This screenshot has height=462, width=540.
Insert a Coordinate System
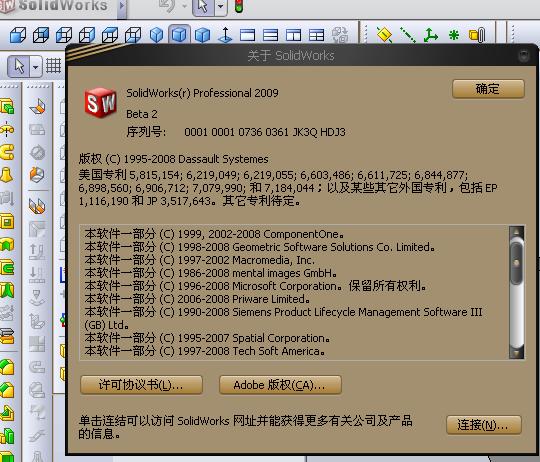(430, 35)
